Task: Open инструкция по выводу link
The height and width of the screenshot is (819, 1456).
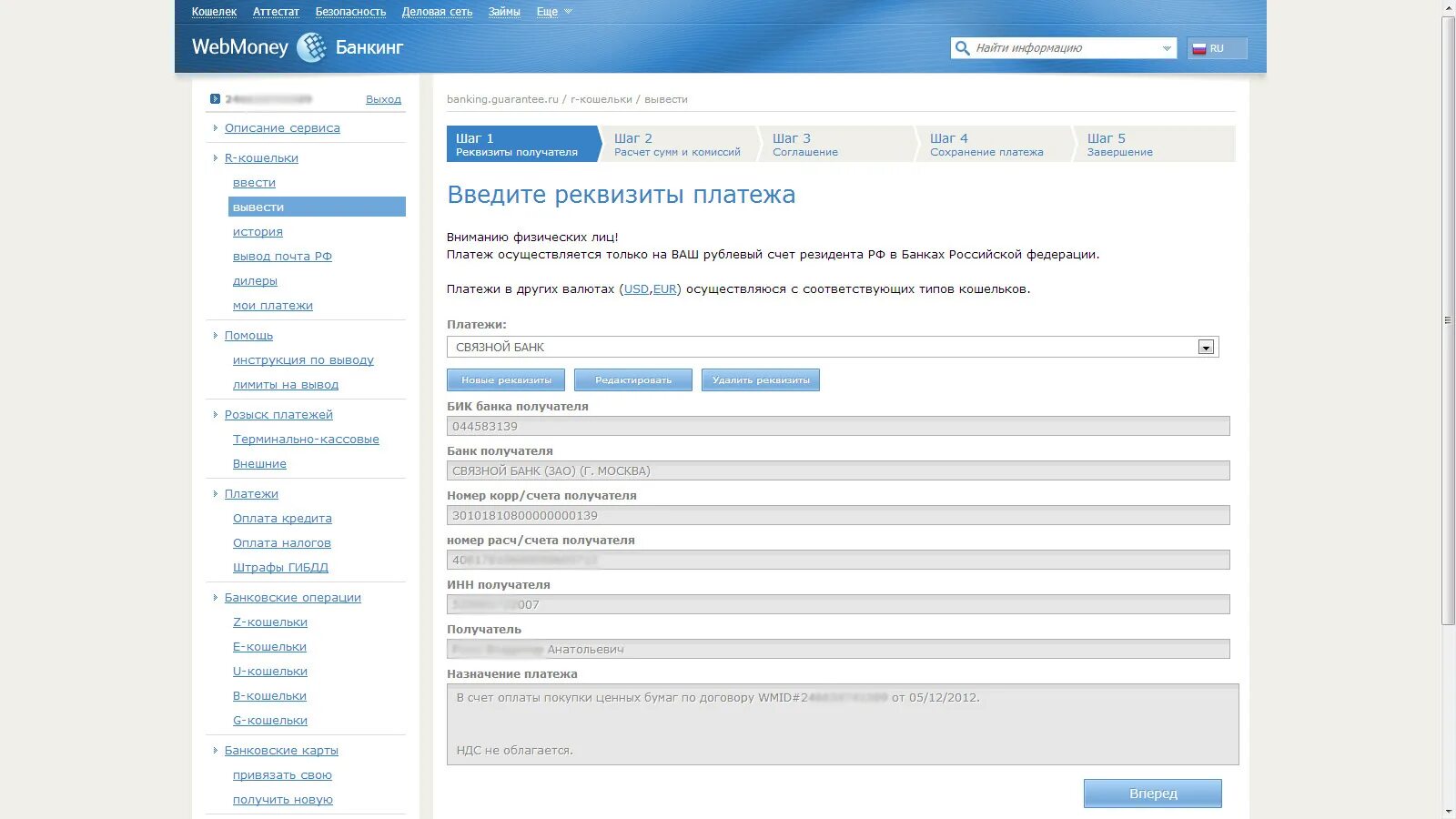Action: pyautogui.click(x=303, y=360)
